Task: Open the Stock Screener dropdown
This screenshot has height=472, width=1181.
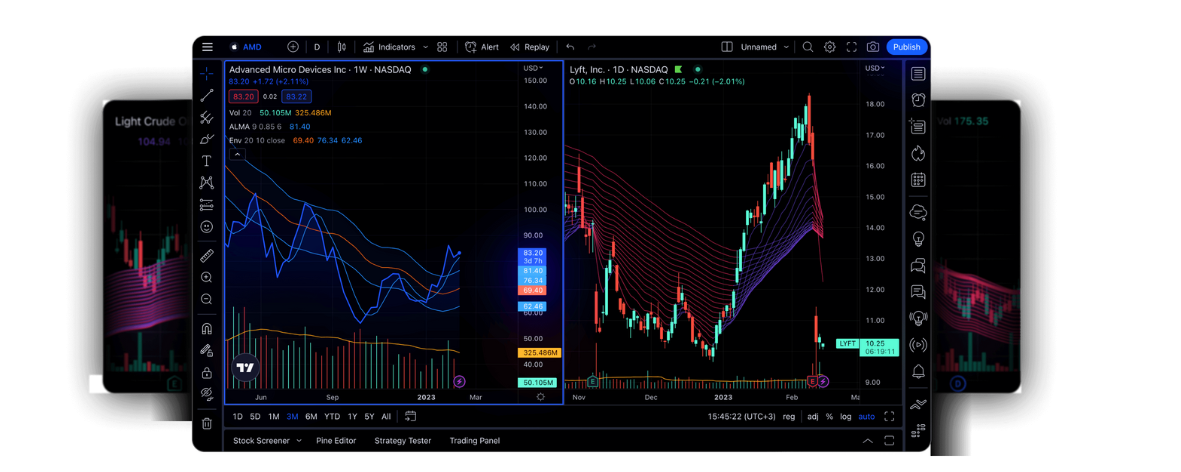Action: point(267,440)
